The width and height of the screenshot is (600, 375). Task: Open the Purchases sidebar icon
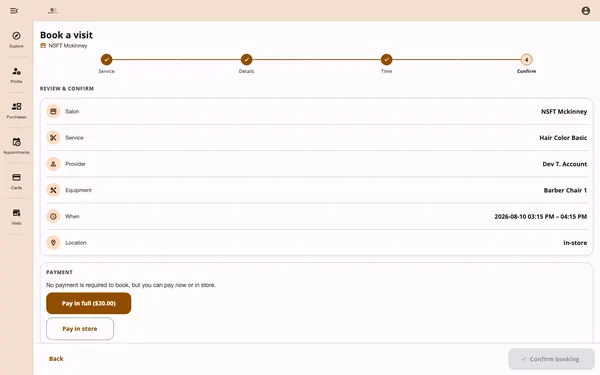point(16,106)
